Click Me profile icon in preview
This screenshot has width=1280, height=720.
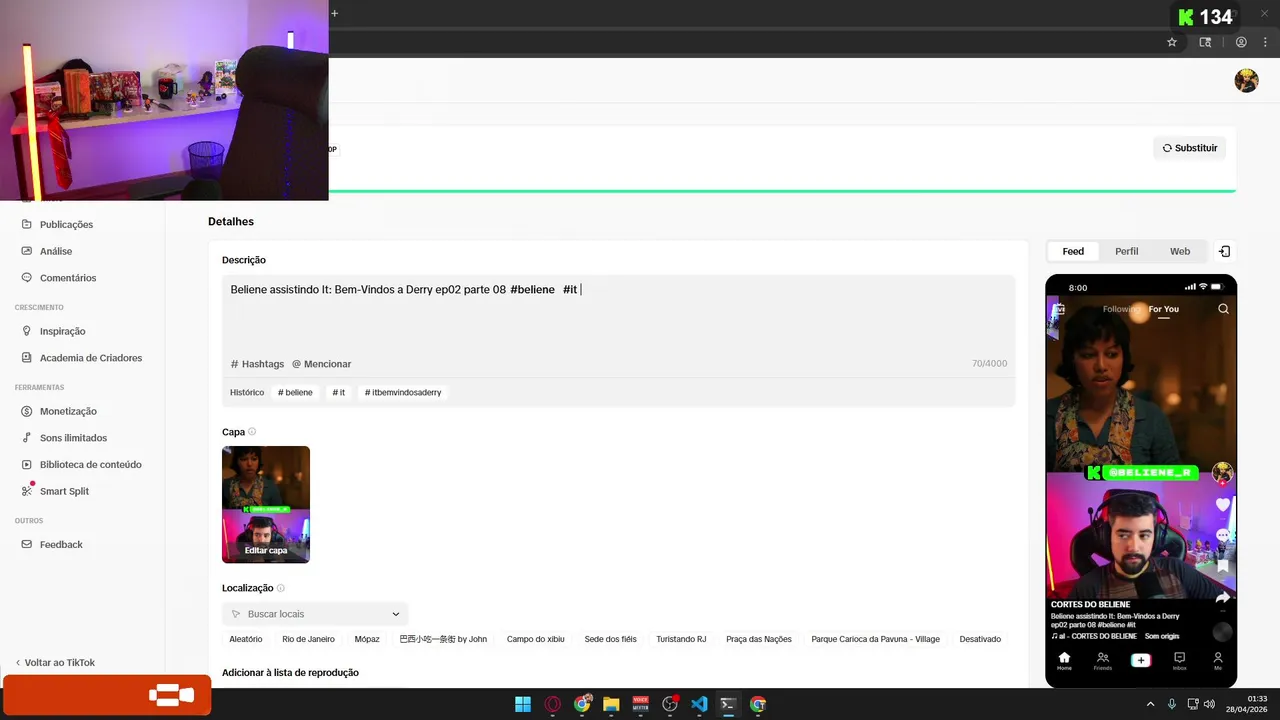coord(1218,660)
